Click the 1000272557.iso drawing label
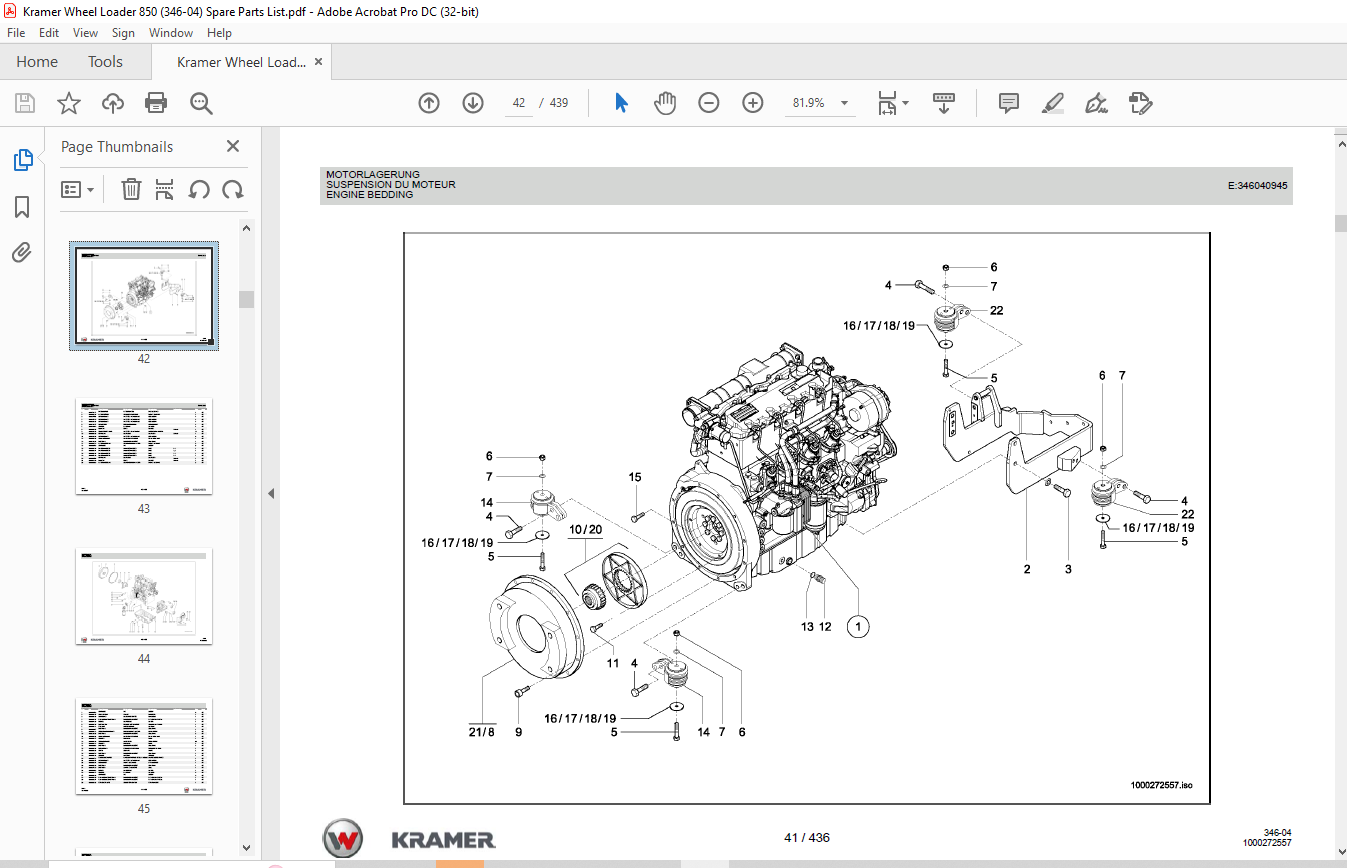Image resolution: width=1347 pixels, height=868 pixels. [x=1161, y=785]
